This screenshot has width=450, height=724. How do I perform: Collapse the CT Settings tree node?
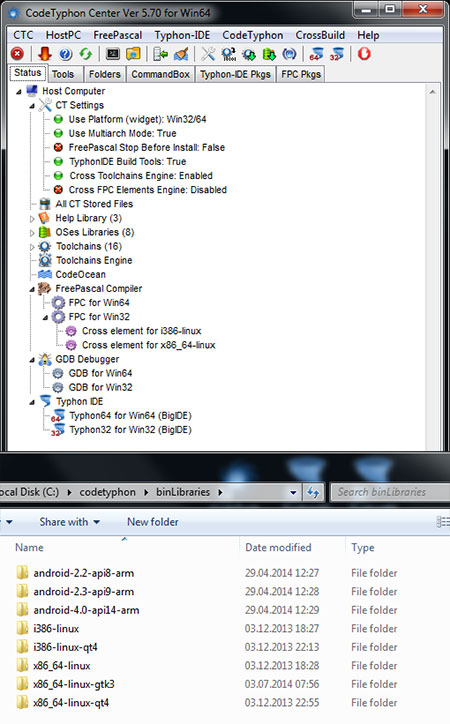click(x=32, y=106)
